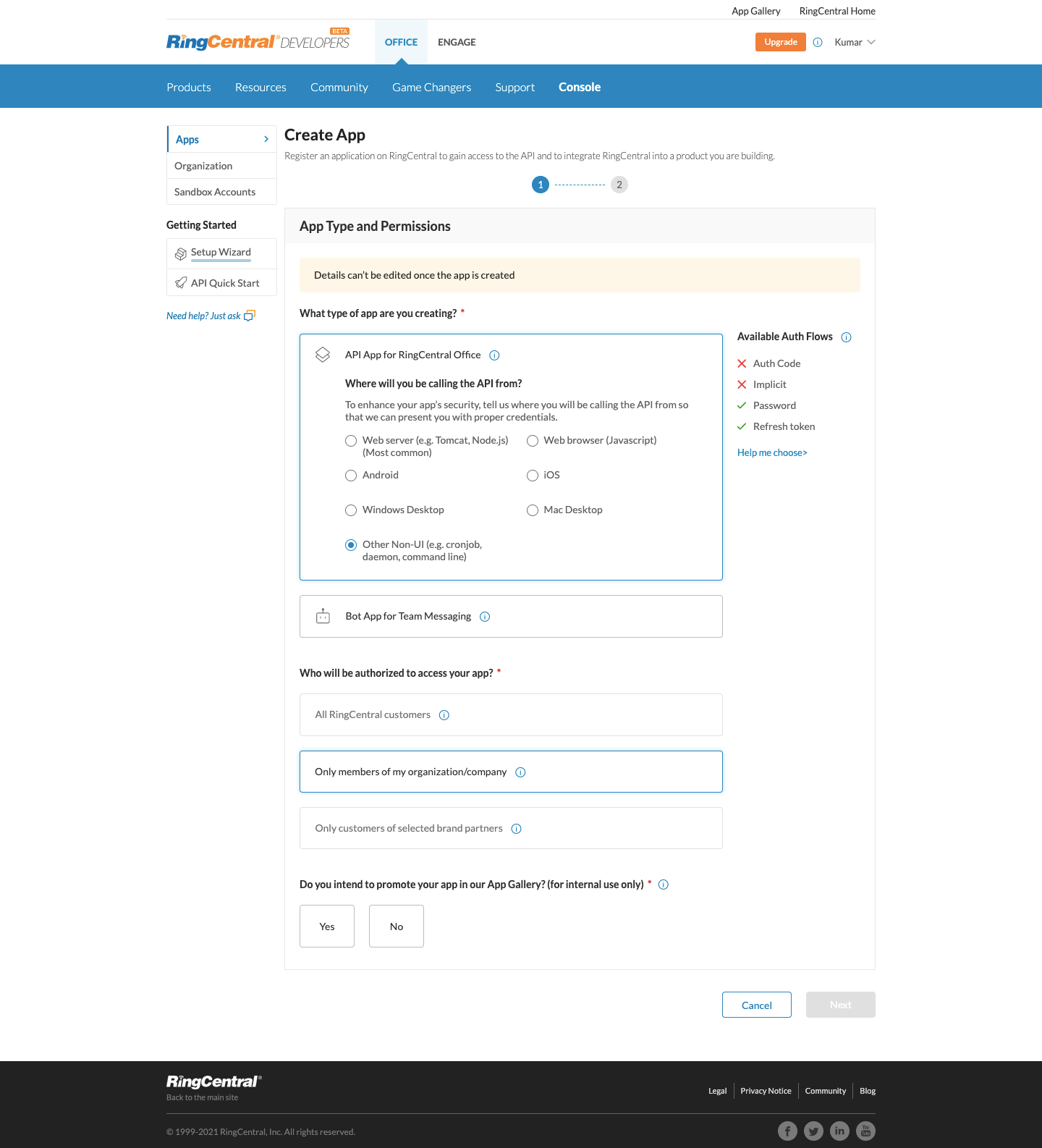Open the LinkedIn footer icon
The image size is (1042, 1148).
tap(839, 1131)
